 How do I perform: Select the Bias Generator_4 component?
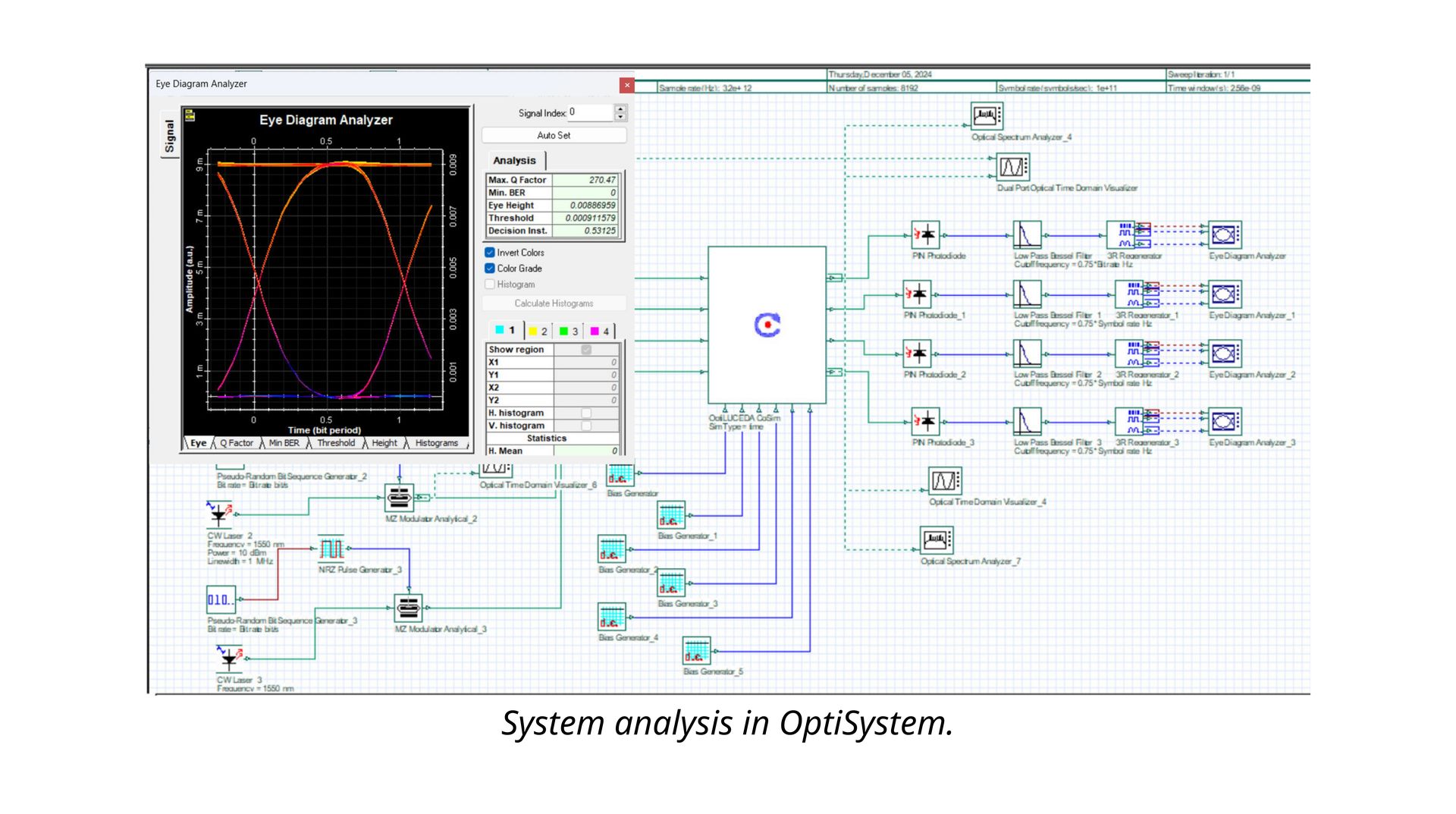[612, 618]
